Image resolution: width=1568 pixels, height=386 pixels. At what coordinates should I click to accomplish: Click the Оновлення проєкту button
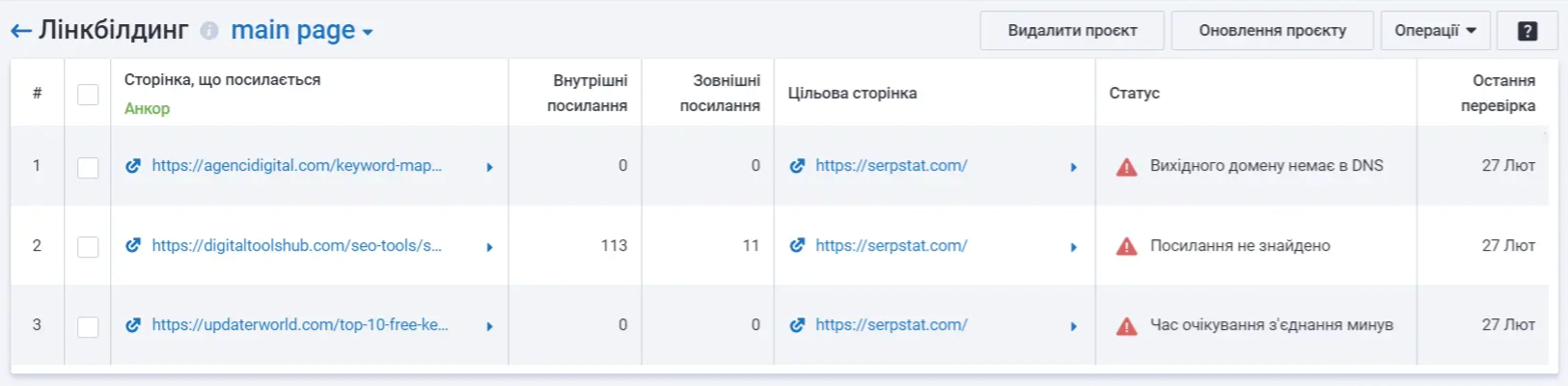pyautogui.click(x=1273, y=31)
